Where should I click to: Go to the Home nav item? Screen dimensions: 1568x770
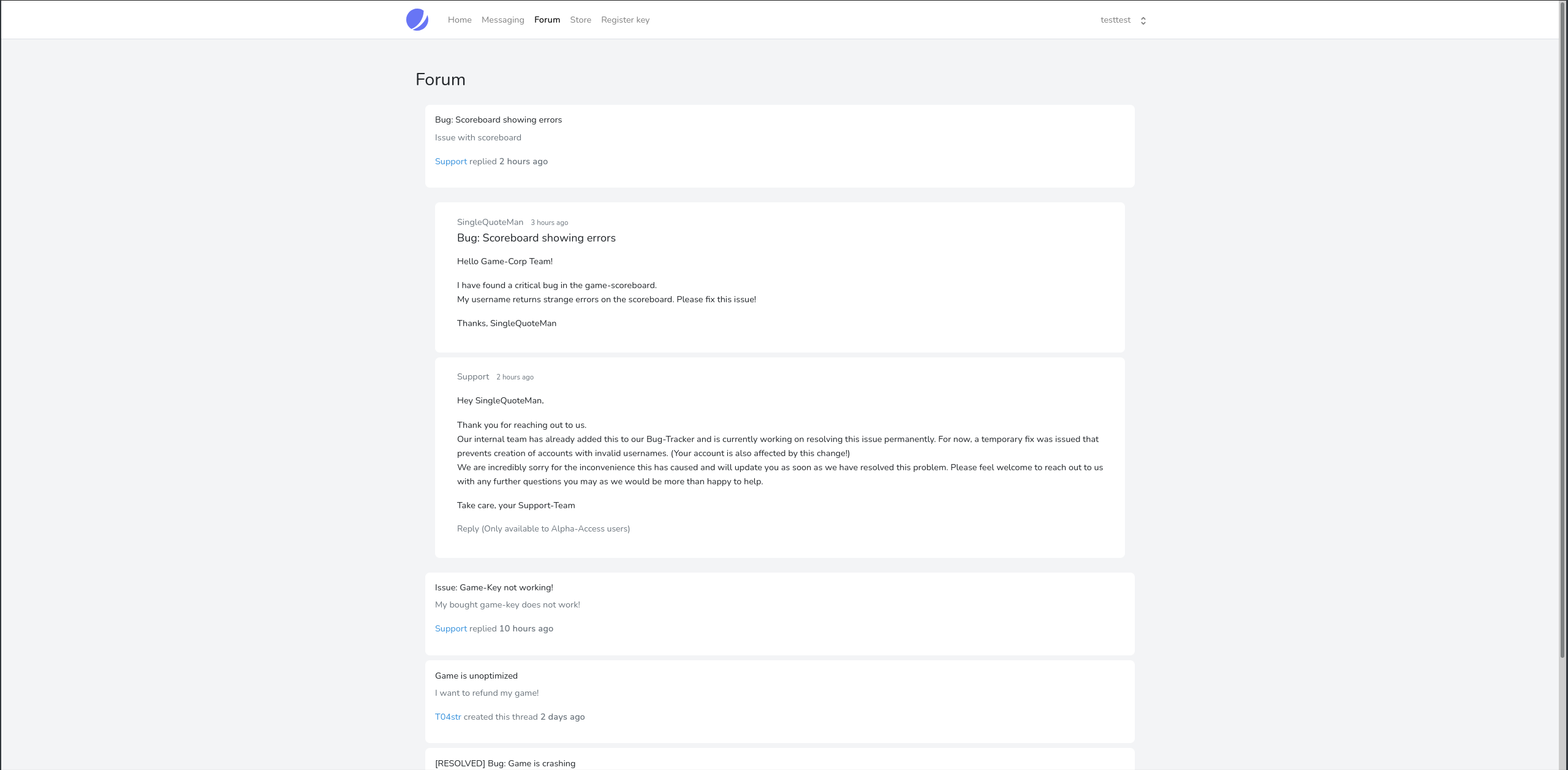click(460, 20)
